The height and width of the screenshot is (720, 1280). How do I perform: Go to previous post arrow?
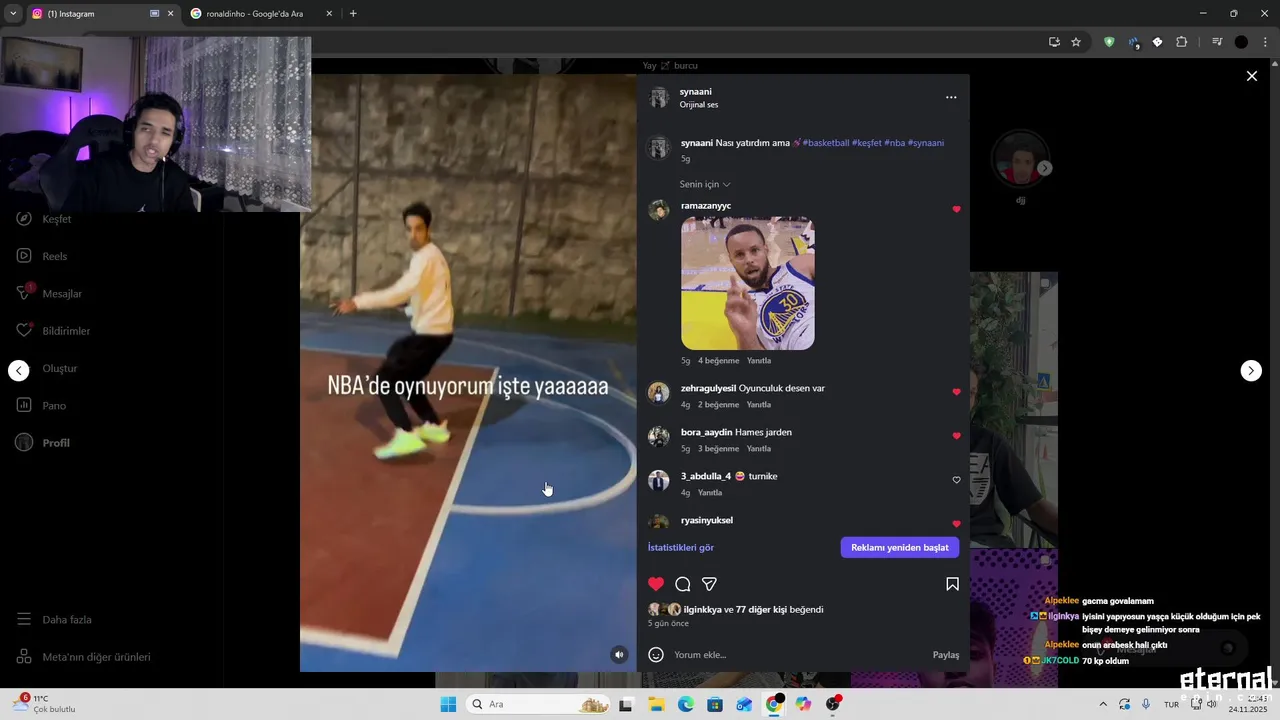(19, 371)
